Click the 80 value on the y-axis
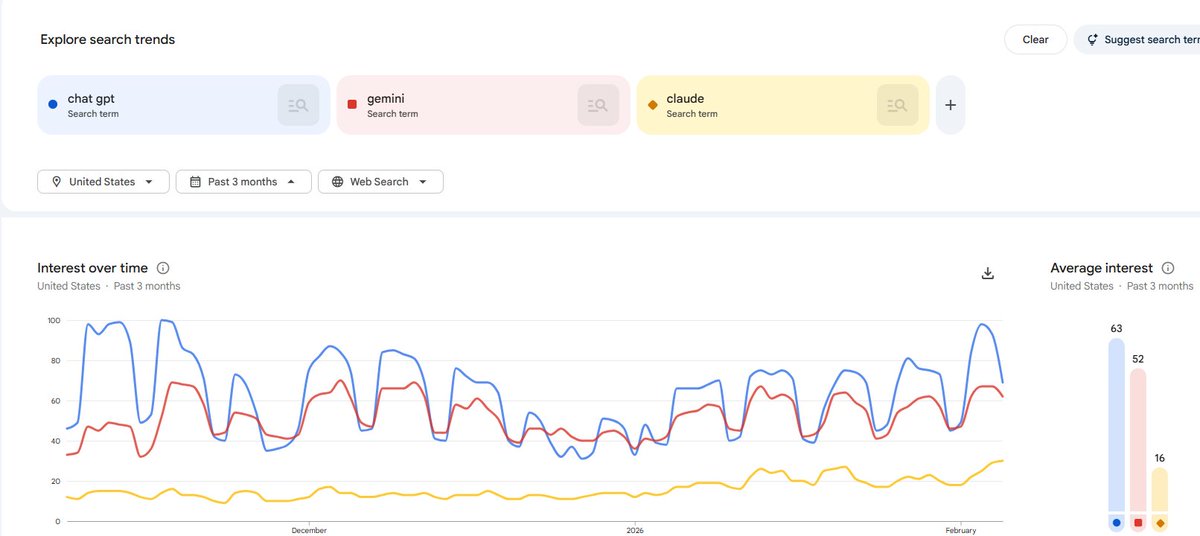The image size is (1200, 536). pyautogui.click(x=56, y=361)
